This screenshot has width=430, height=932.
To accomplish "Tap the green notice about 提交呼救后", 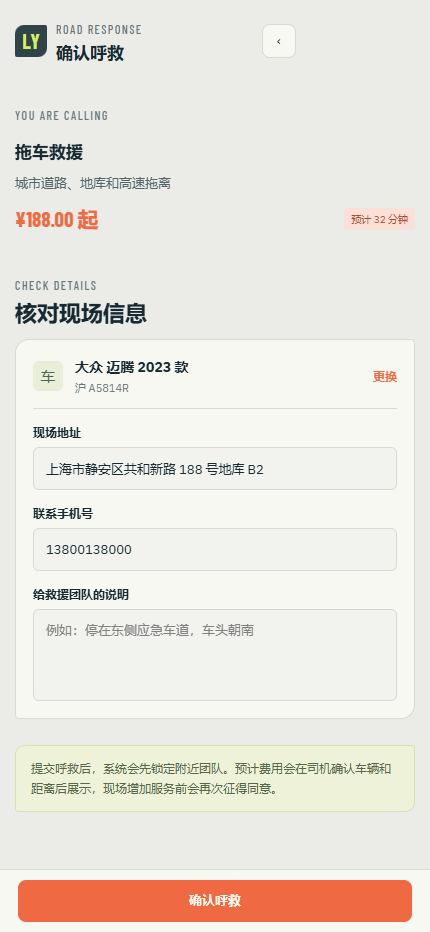I will [215, 779].
